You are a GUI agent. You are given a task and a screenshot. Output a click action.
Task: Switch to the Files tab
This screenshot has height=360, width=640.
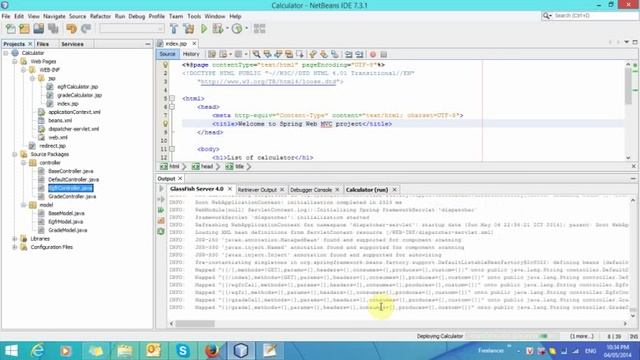42,44
